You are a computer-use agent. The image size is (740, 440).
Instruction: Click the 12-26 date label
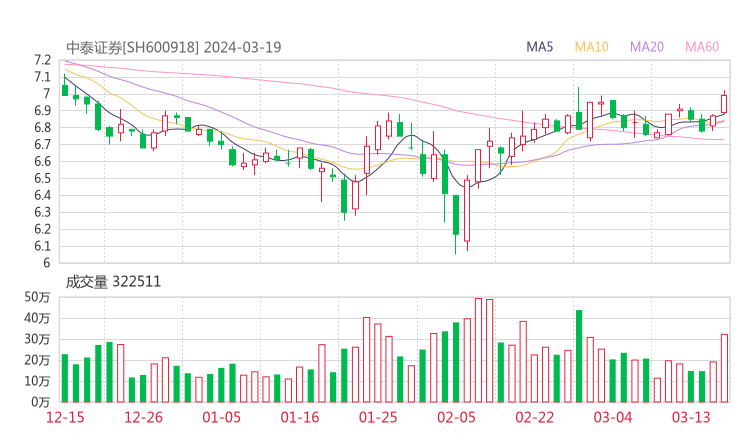click(143, 417)
